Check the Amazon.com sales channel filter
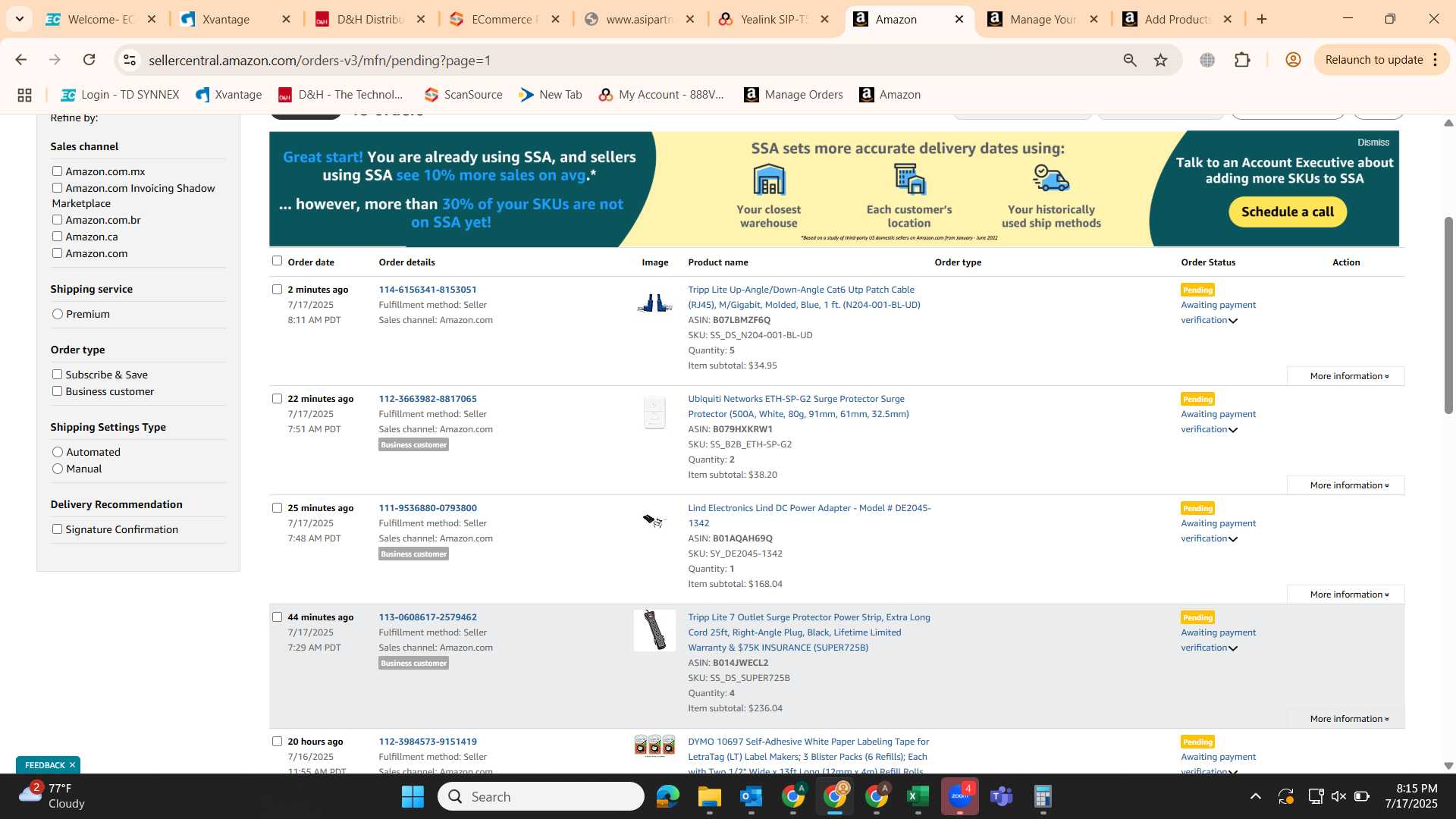The image size is (1456, 819). [x=57, y=253]
